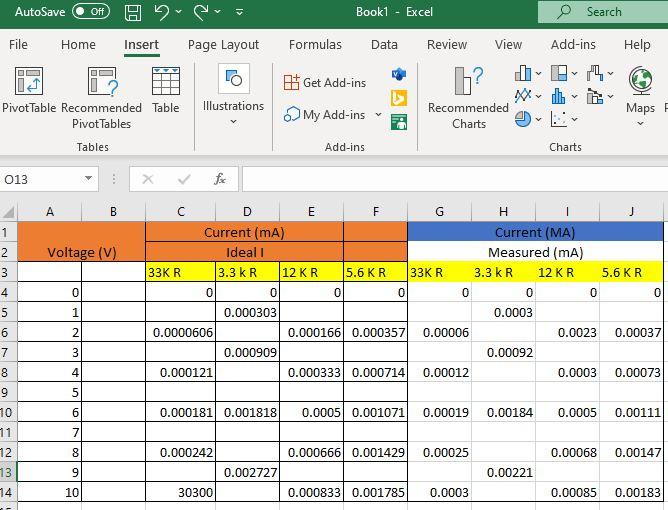Click the Search box in title bar
Image resolution: width=668 pixels, height=510 pixels.
602,12
